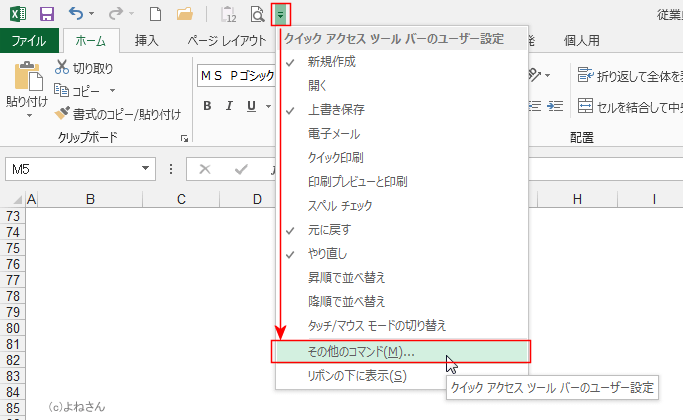This screenshot has width=683, height=420.
Task: Toggle underline formatting
Action: click(251, 106)
